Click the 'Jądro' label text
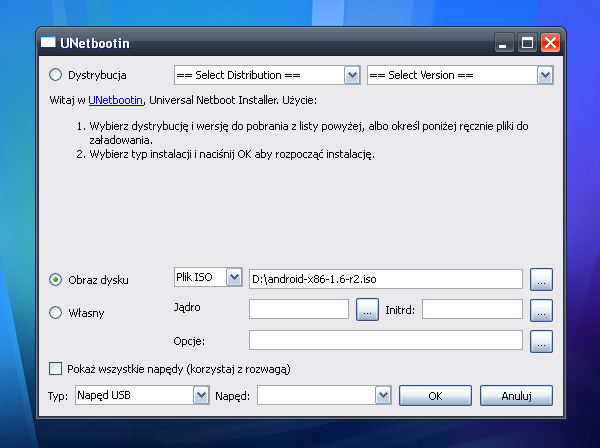The image size is (600, 448). pyautogui.click(x=187, y=307)
